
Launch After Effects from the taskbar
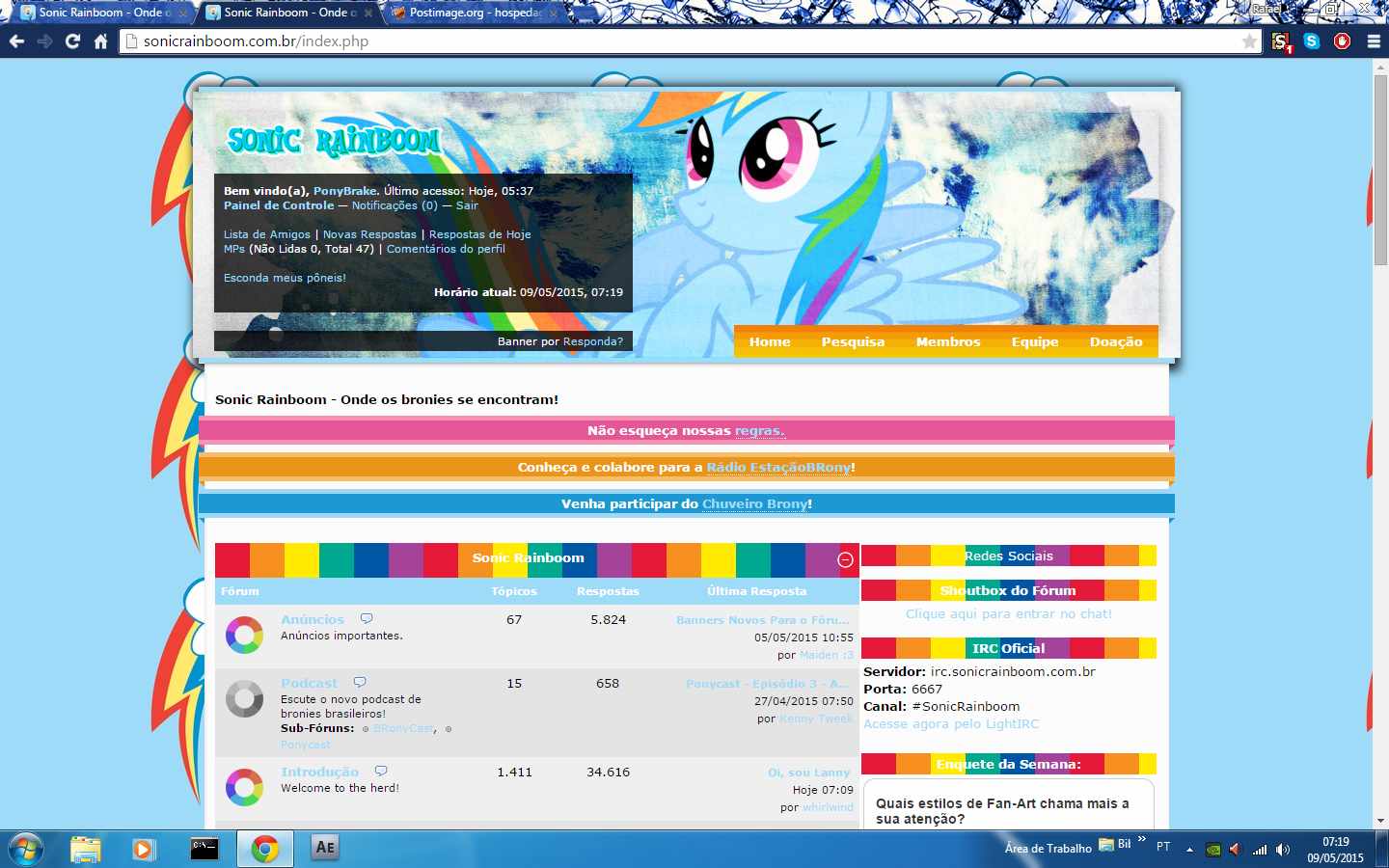coord(324,848)
